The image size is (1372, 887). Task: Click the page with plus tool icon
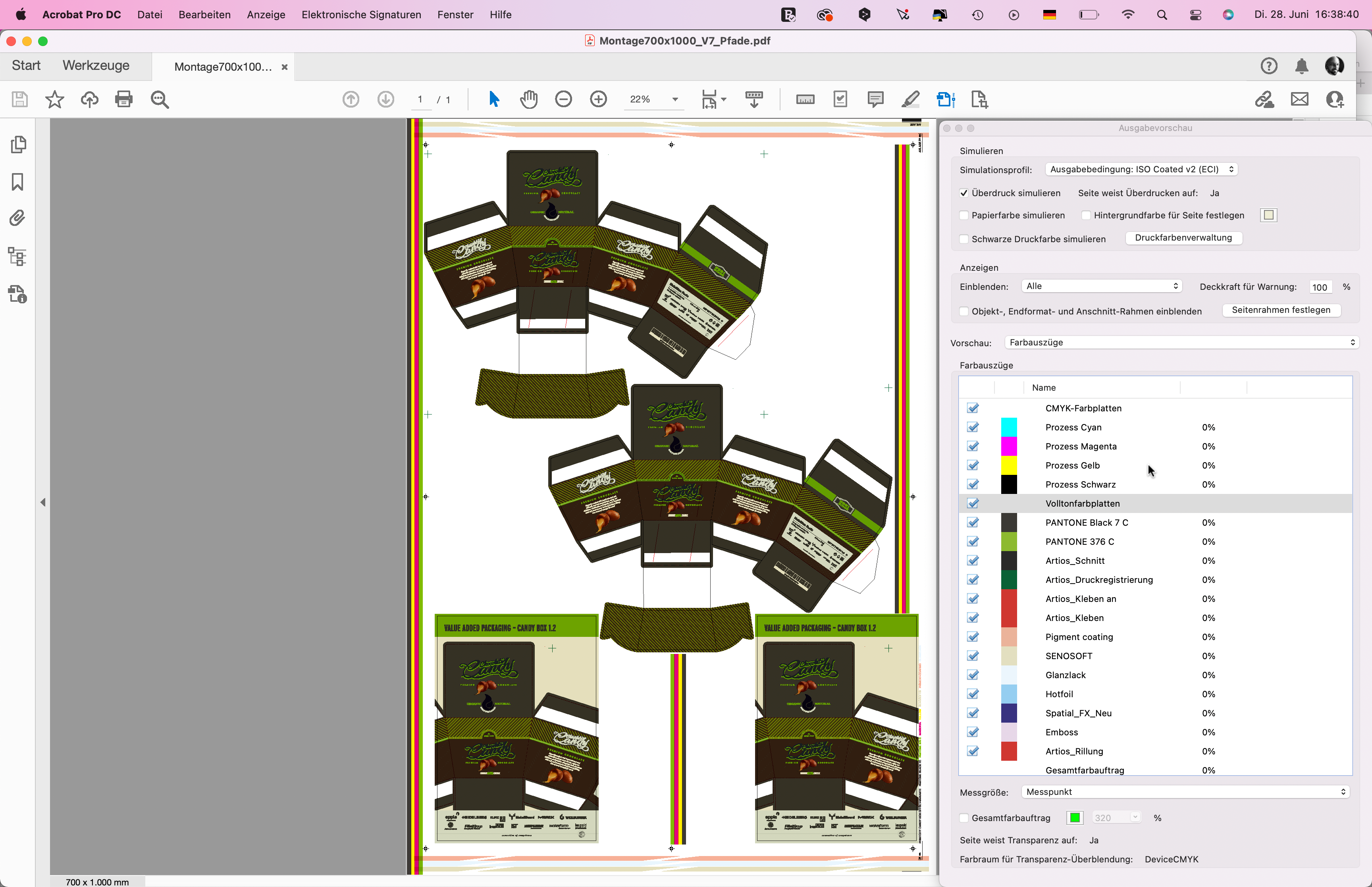(979, 99)
